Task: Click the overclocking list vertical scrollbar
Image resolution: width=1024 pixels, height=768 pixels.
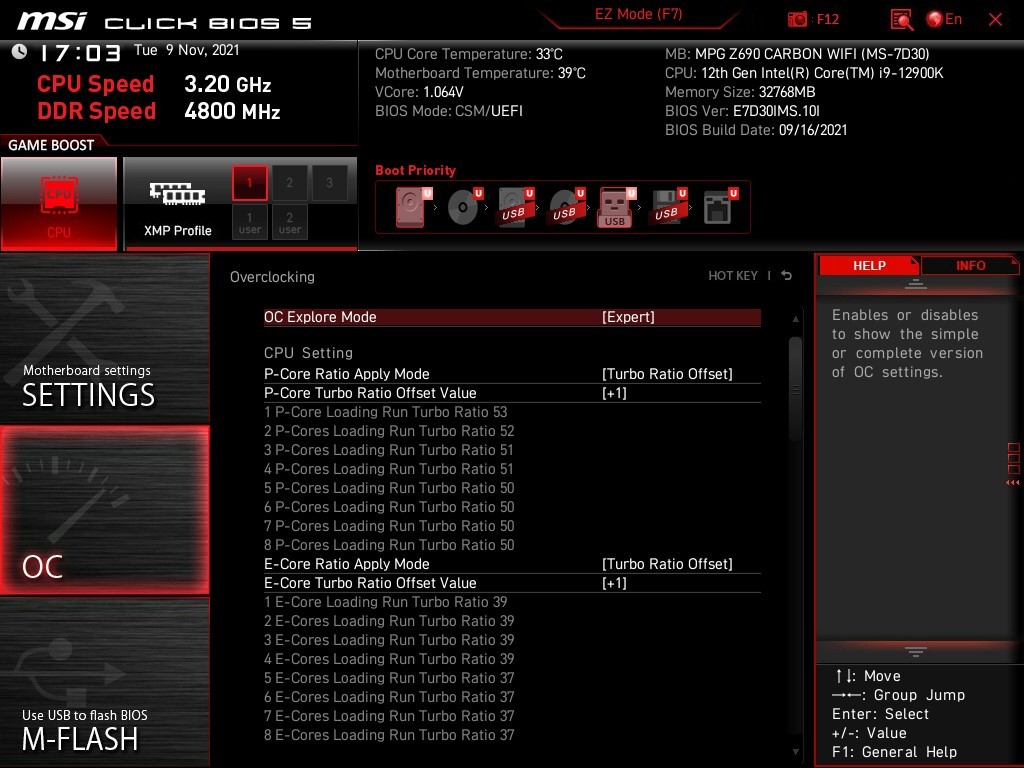Action: [x=795, y=390]
